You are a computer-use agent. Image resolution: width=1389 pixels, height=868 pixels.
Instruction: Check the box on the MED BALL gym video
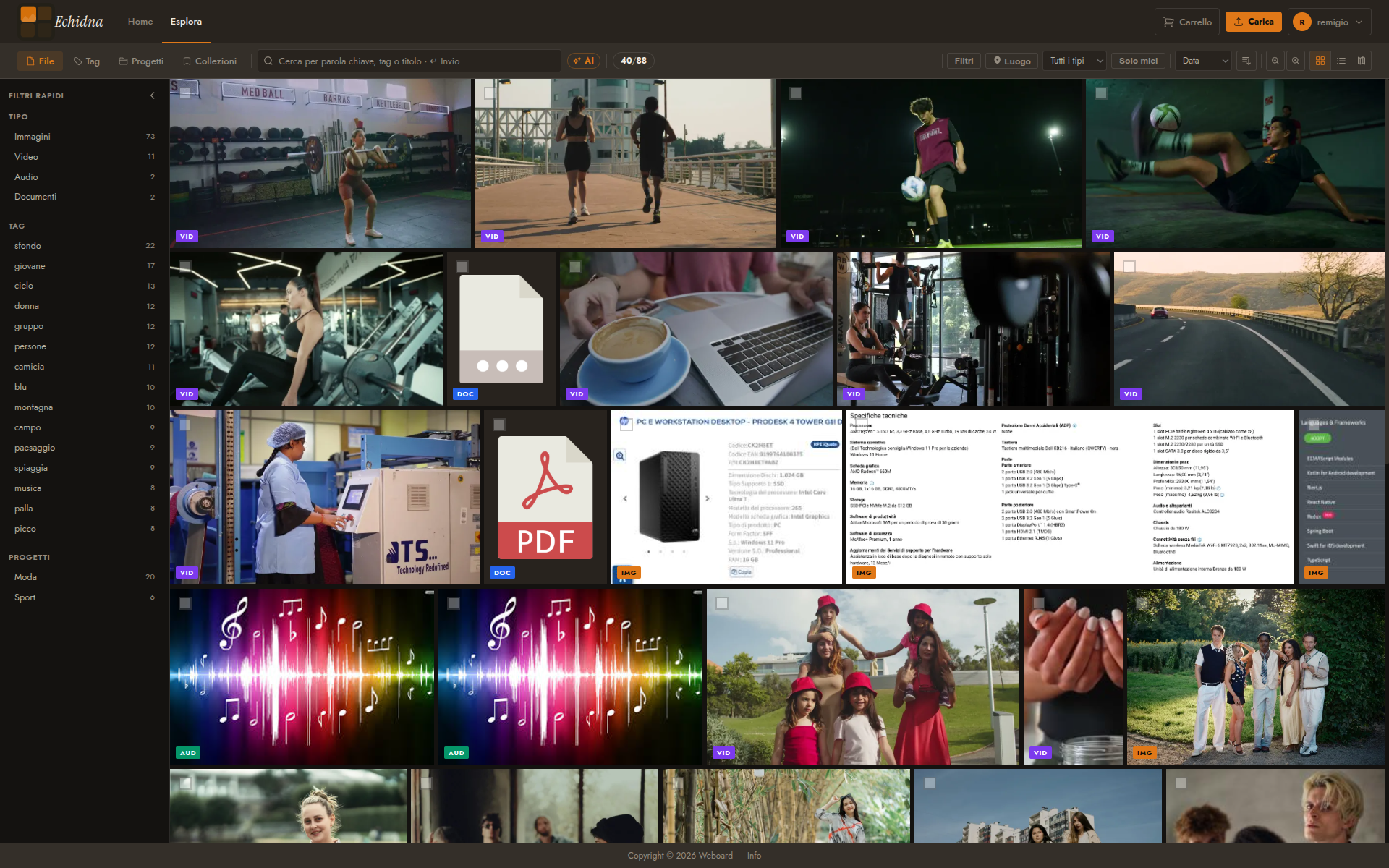tap(185, 93)
